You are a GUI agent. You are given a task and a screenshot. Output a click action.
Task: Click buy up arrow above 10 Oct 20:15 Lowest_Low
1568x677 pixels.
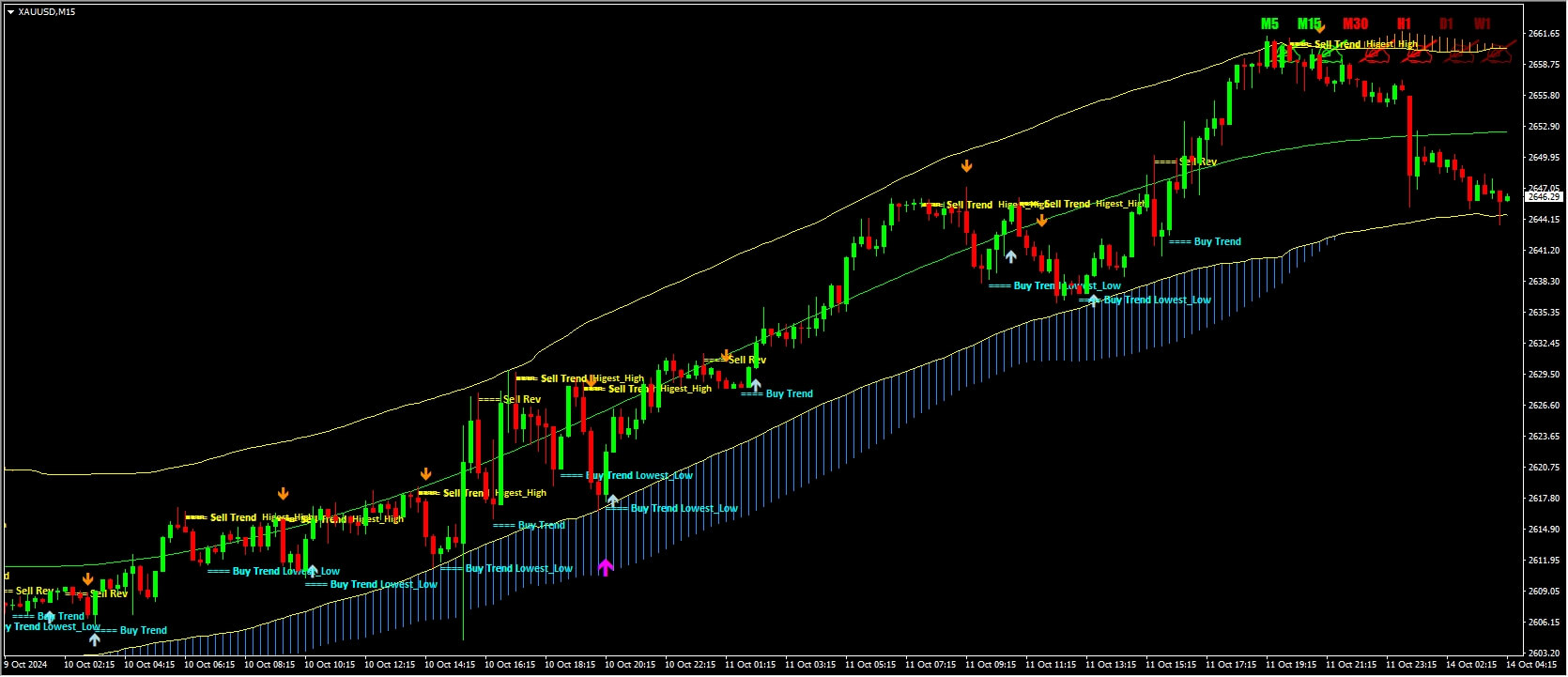612,500
